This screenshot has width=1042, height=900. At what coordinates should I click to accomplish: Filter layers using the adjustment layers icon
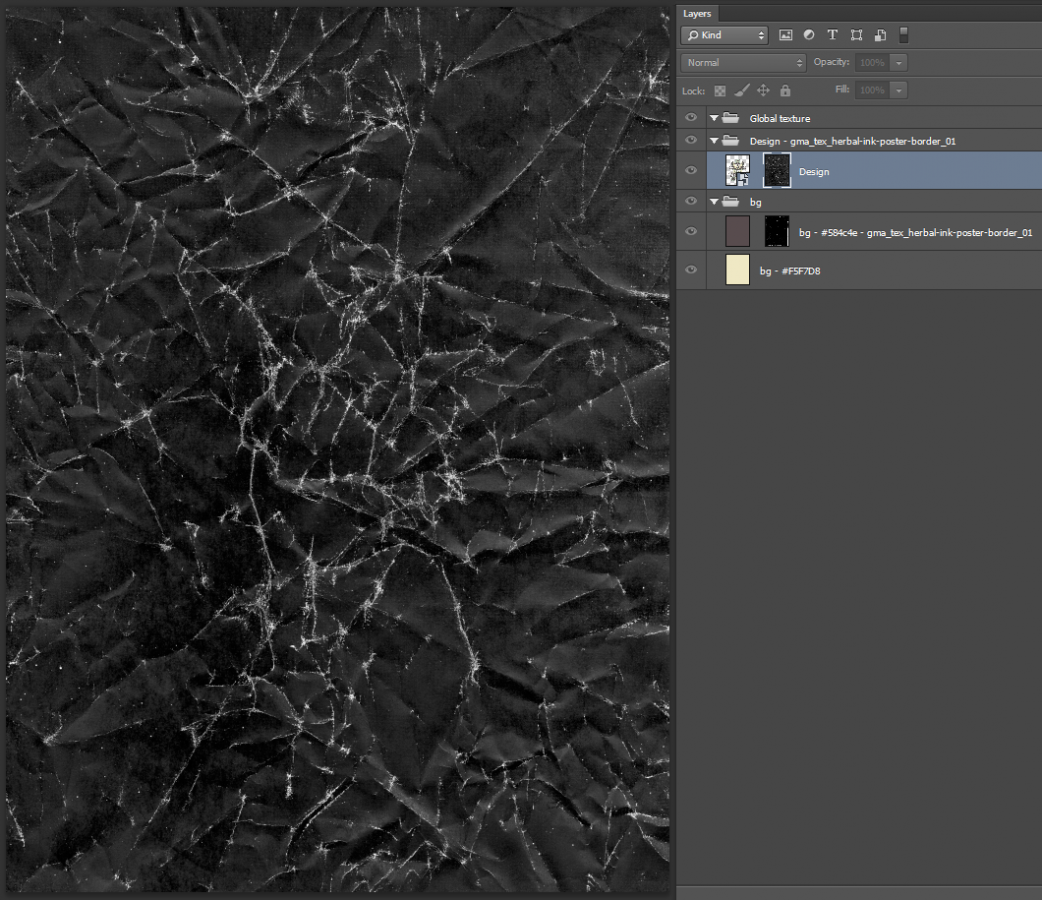pyautogui.click(x=809, y=35)
